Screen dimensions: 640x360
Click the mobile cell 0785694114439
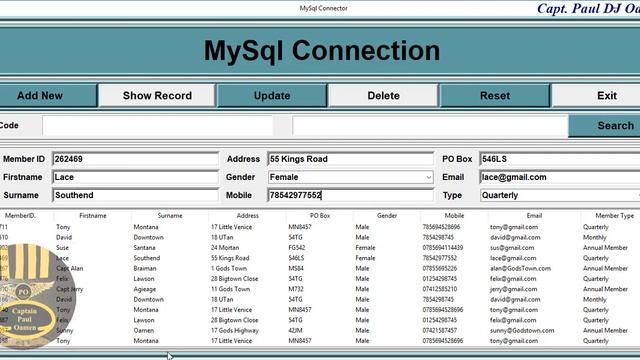tap(444, 248)
